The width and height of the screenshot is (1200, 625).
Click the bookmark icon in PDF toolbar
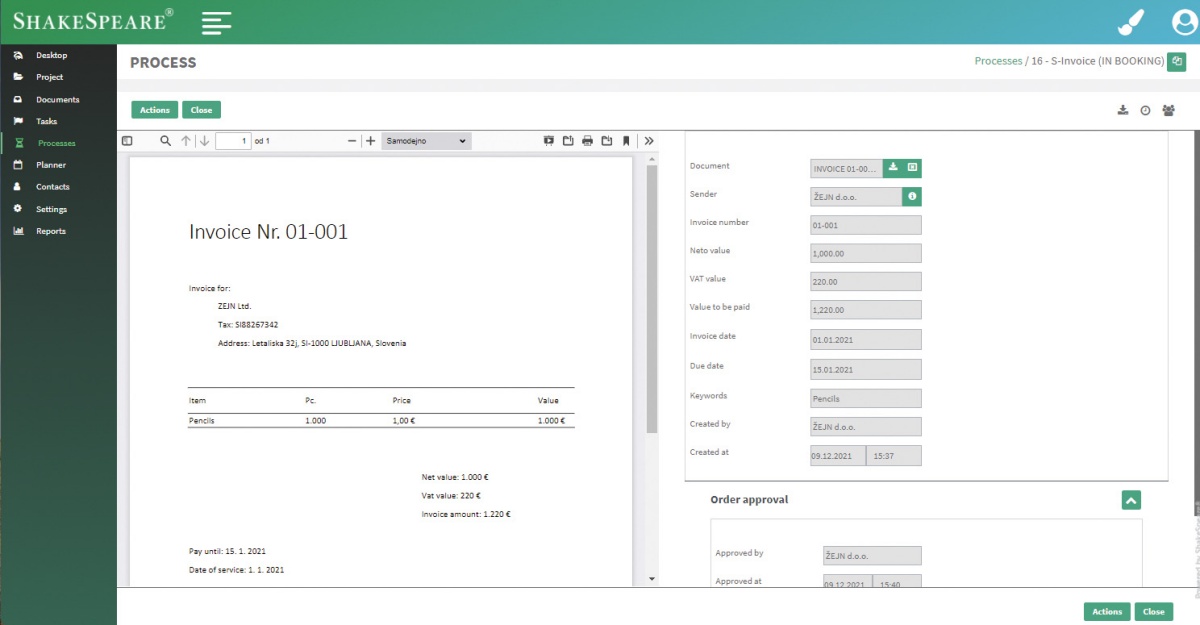click(626, 141)
